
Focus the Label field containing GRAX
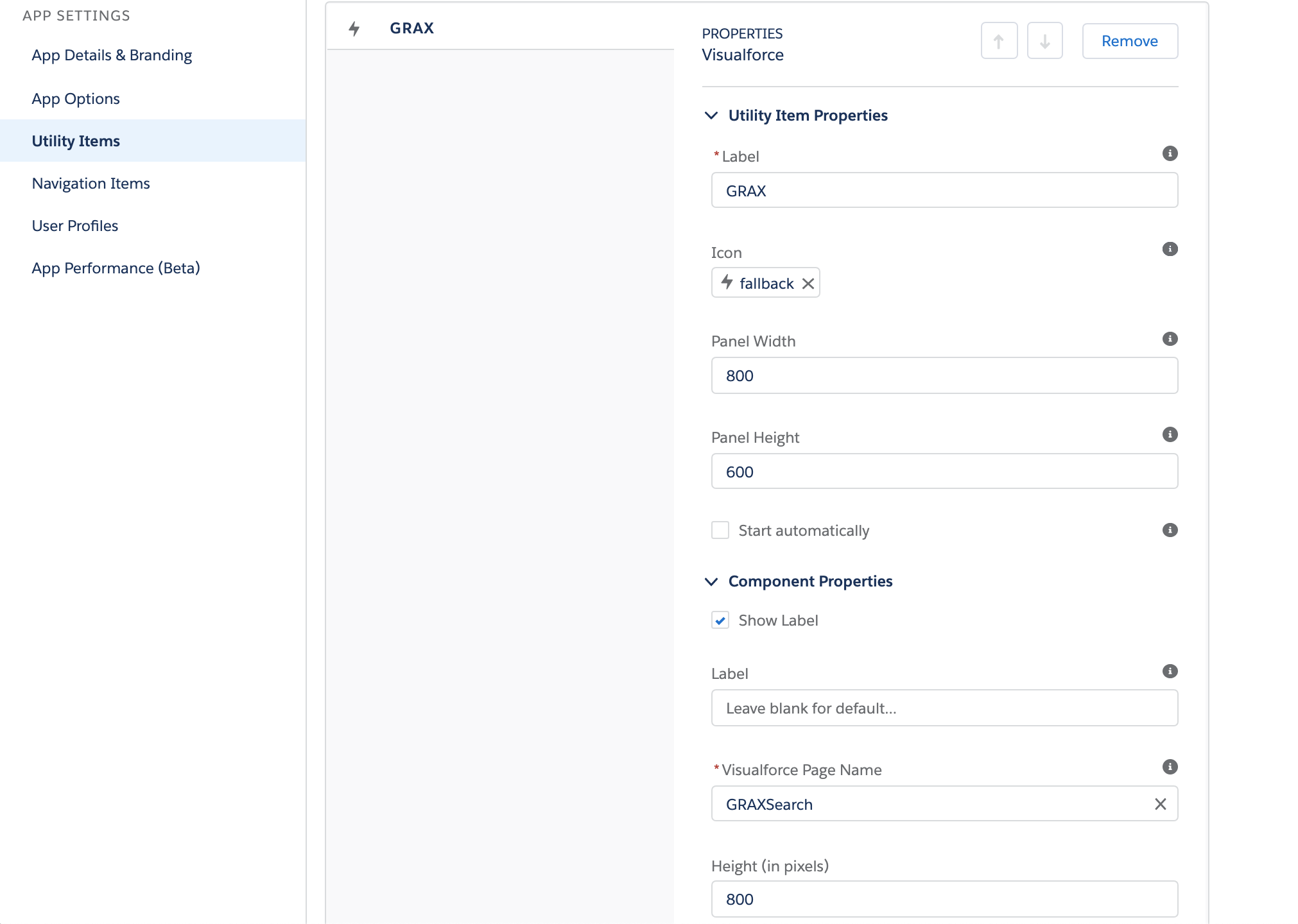[944, 191]
